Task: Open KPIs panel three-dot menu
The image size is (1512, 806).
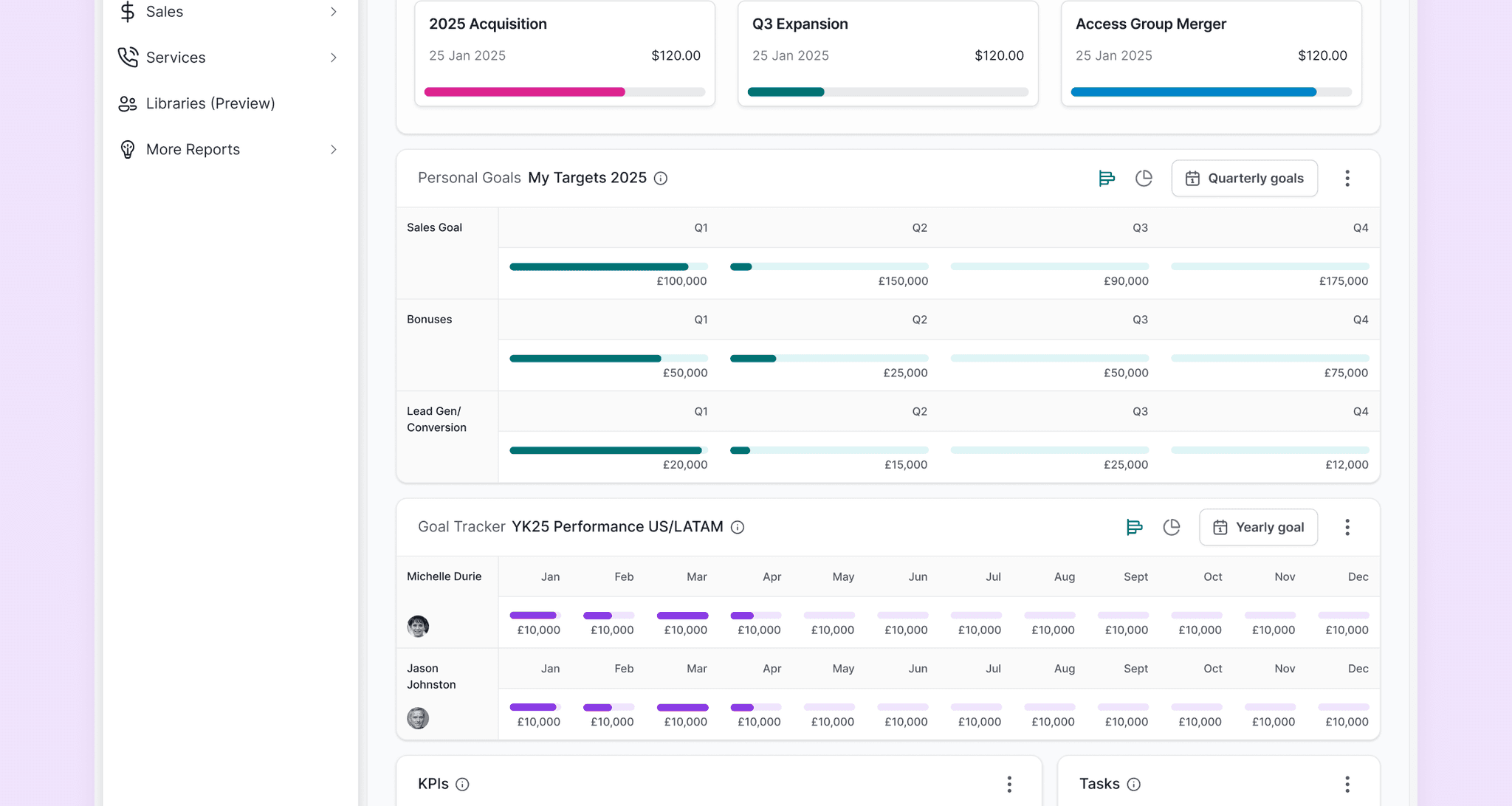Action: tap(1009, 784)
